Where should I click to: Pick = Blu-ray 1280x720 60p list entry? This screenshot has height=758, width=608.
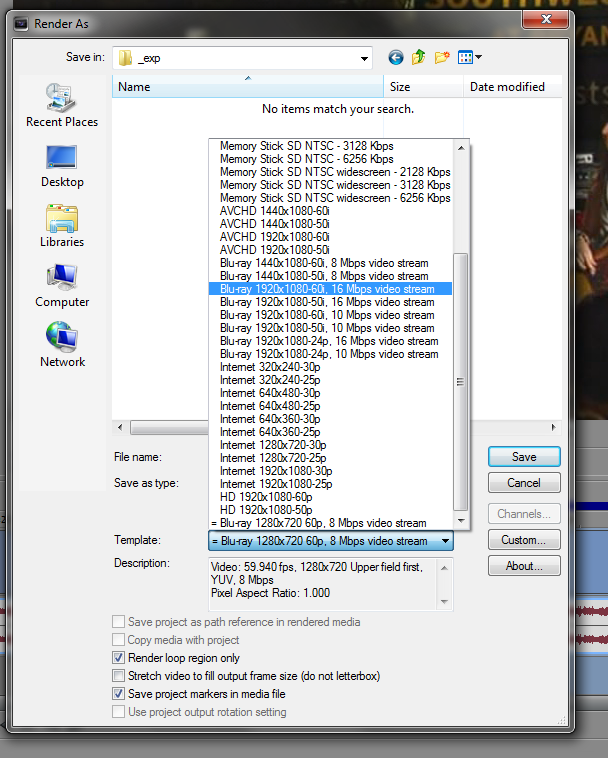[x=330, y=523]
